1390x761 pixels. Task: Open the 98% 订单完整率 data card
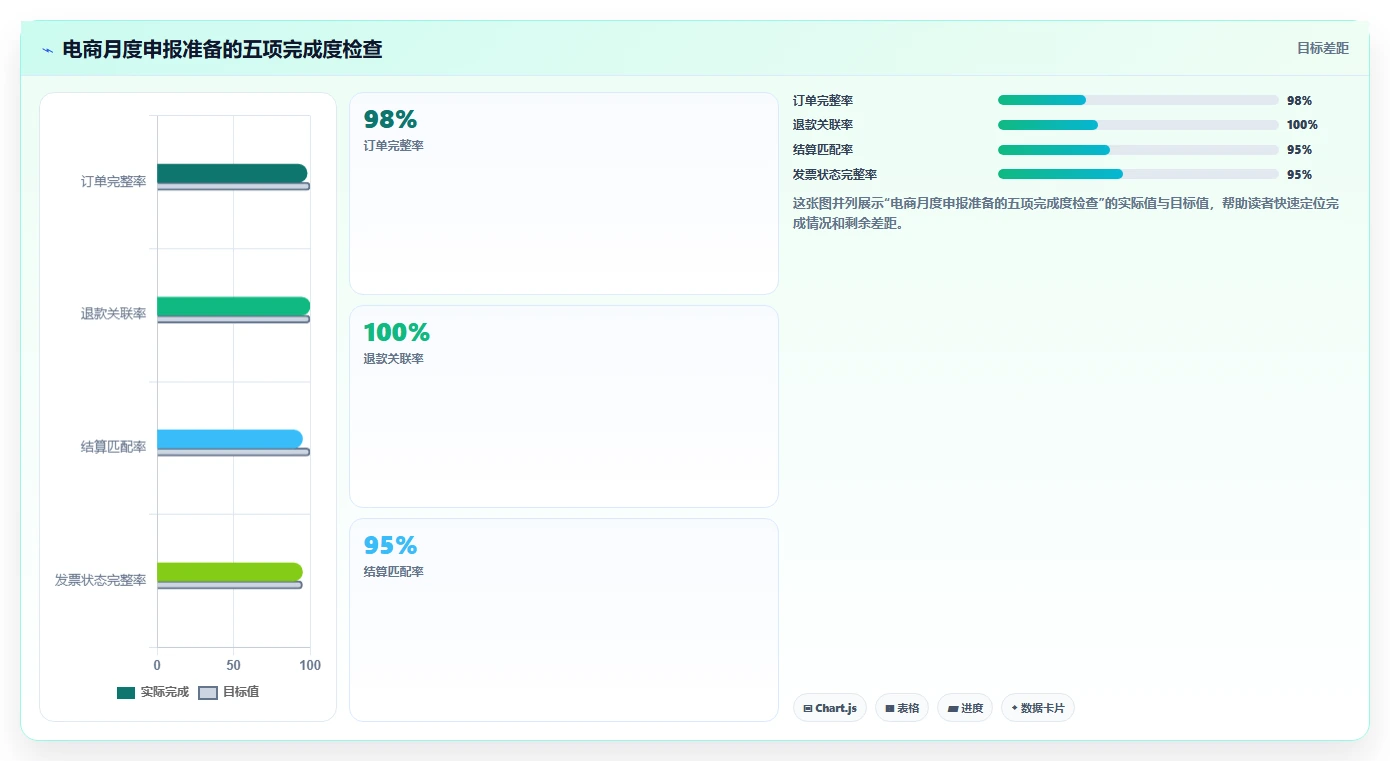point(564,194)
